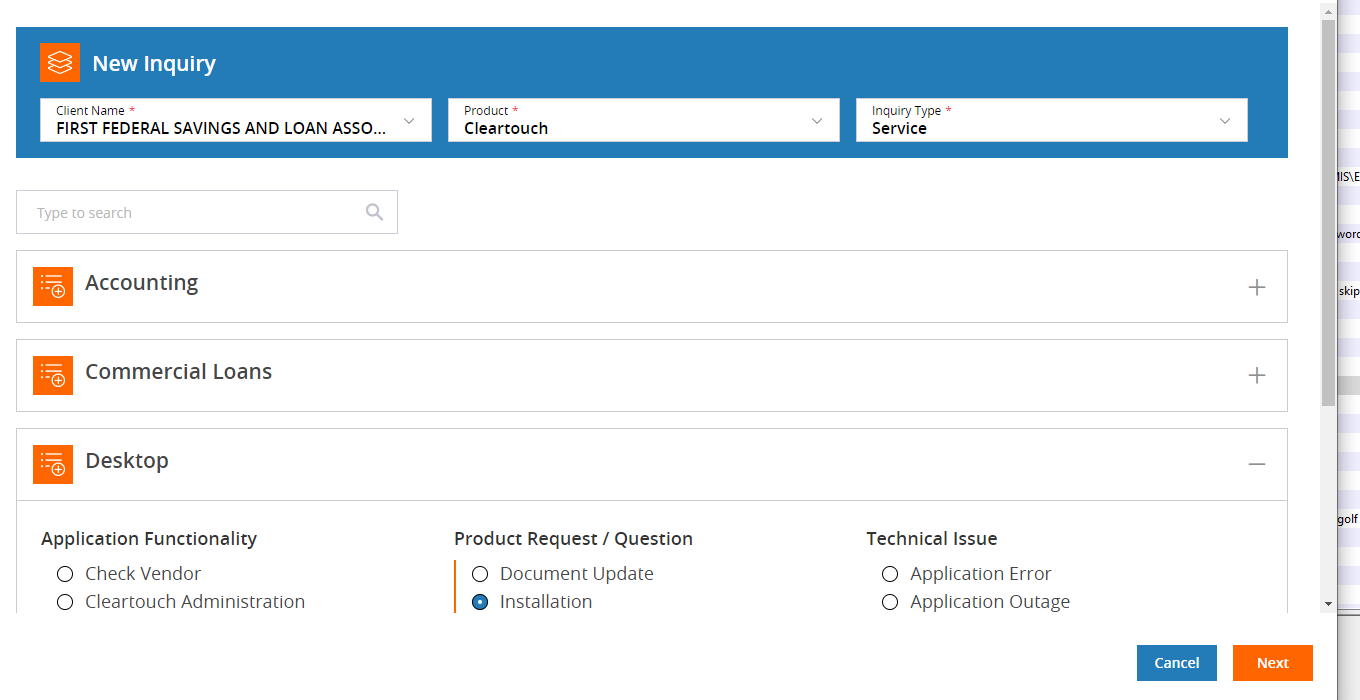This screenshot has width=1360, height=700.
Task: Collapse the Desktop section with minus icon
Action: pyautogui.click(x=1257, y=464)
